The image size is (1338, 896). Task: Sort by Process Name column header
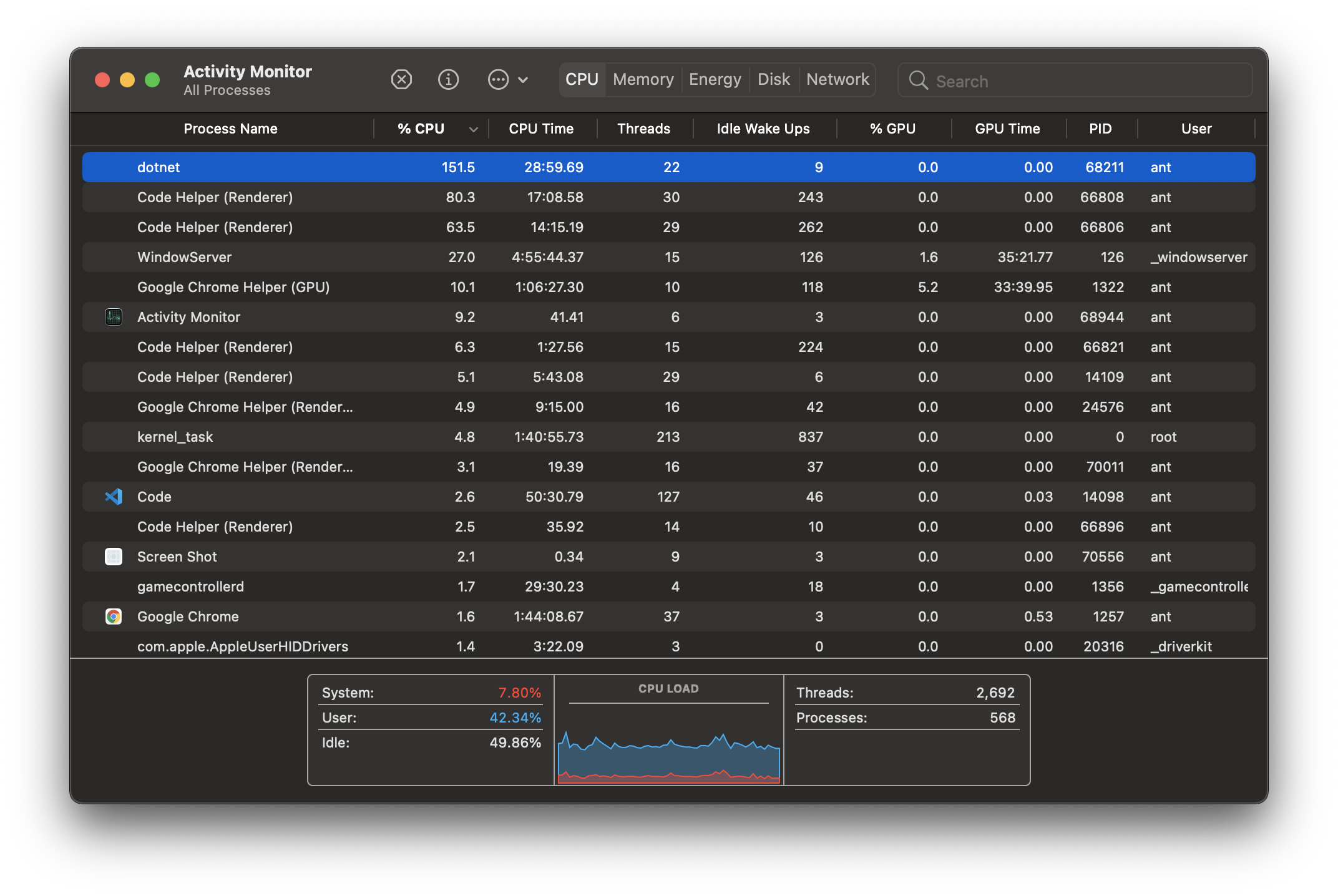(x=230, y=129)
